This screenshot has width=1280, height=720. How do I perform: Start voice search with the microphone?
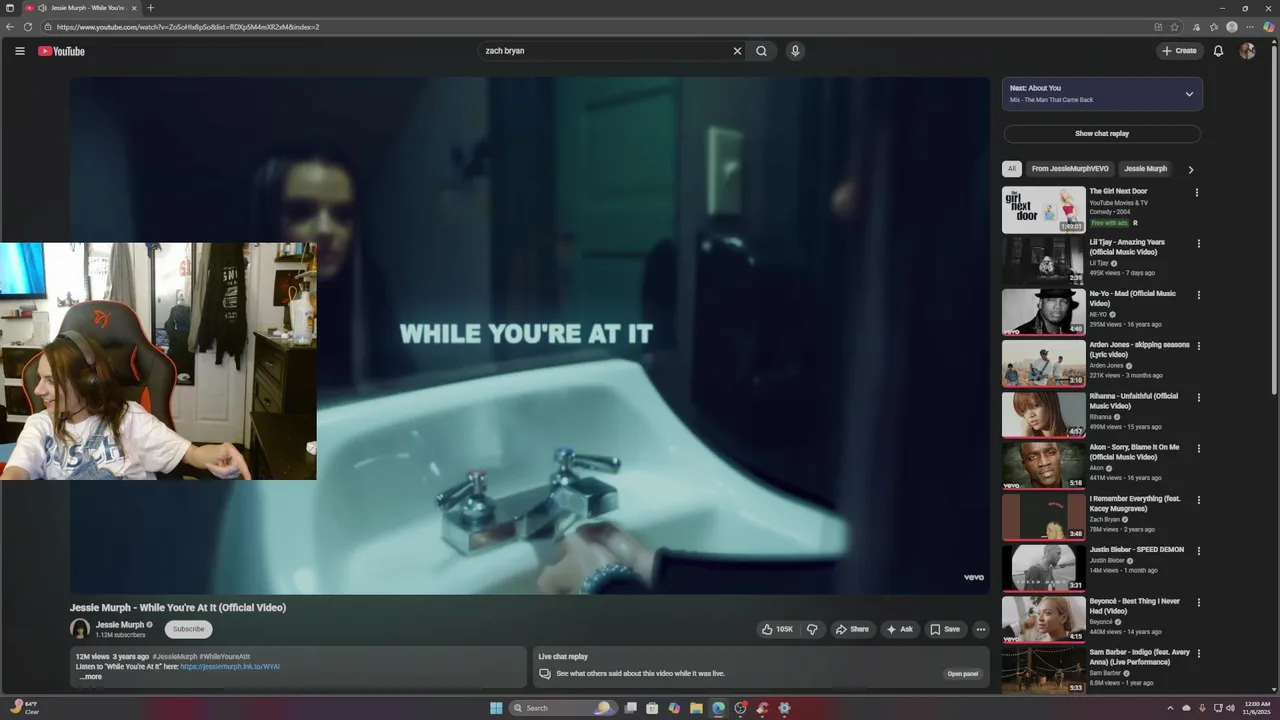795,51
